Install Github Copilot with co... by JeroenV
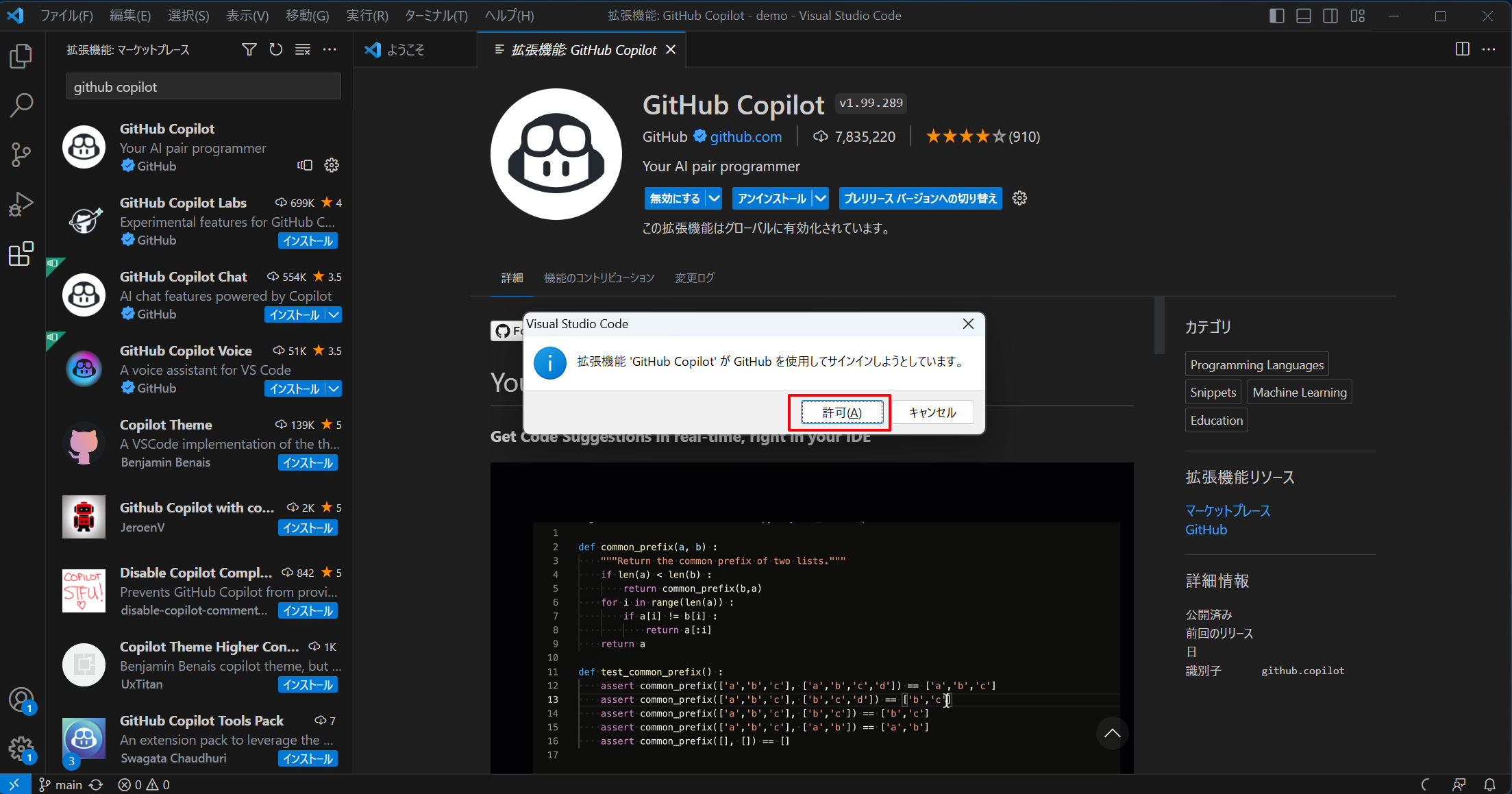This screenshot has width=1512, height=794. (x=308, y=528)
